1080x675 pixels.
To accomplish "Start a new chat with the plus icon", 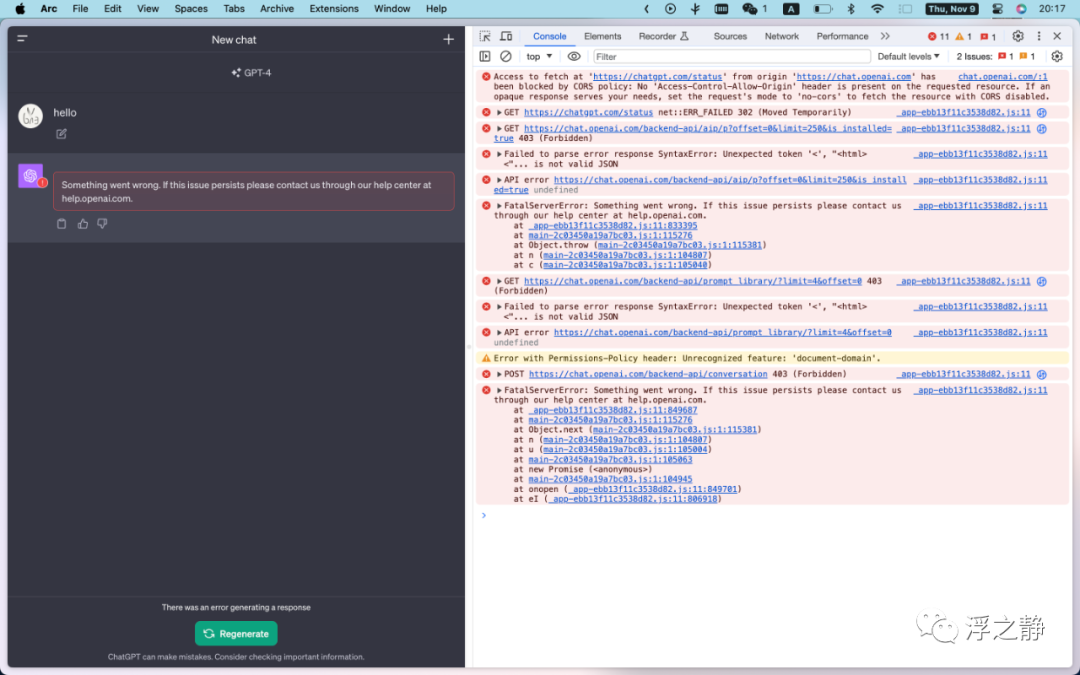I will coord(448,39).
